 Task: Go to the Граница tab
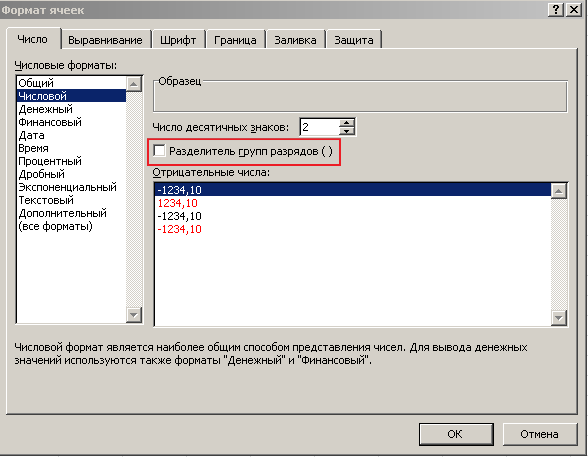[235, 40]
